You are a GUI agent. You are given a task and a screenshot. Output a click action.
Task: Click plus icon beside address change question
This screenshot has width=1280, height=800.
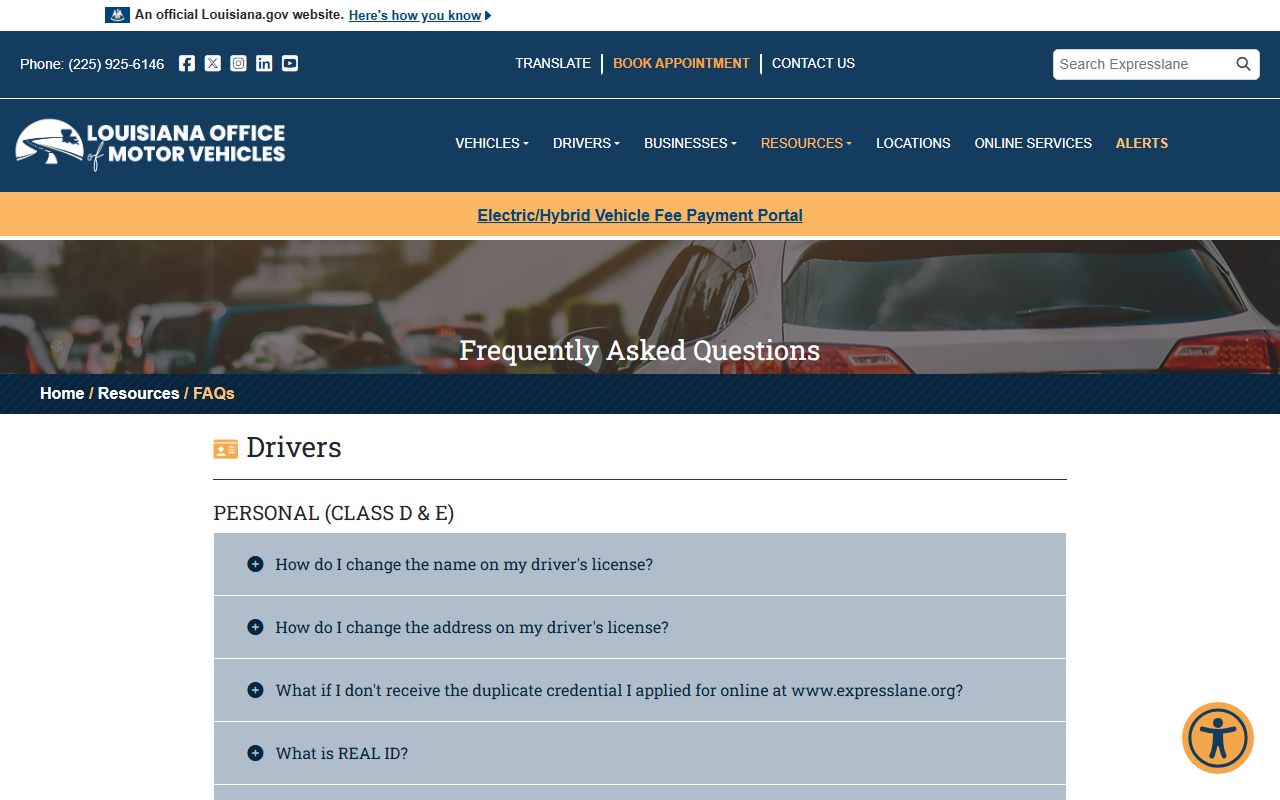[255, 627]
